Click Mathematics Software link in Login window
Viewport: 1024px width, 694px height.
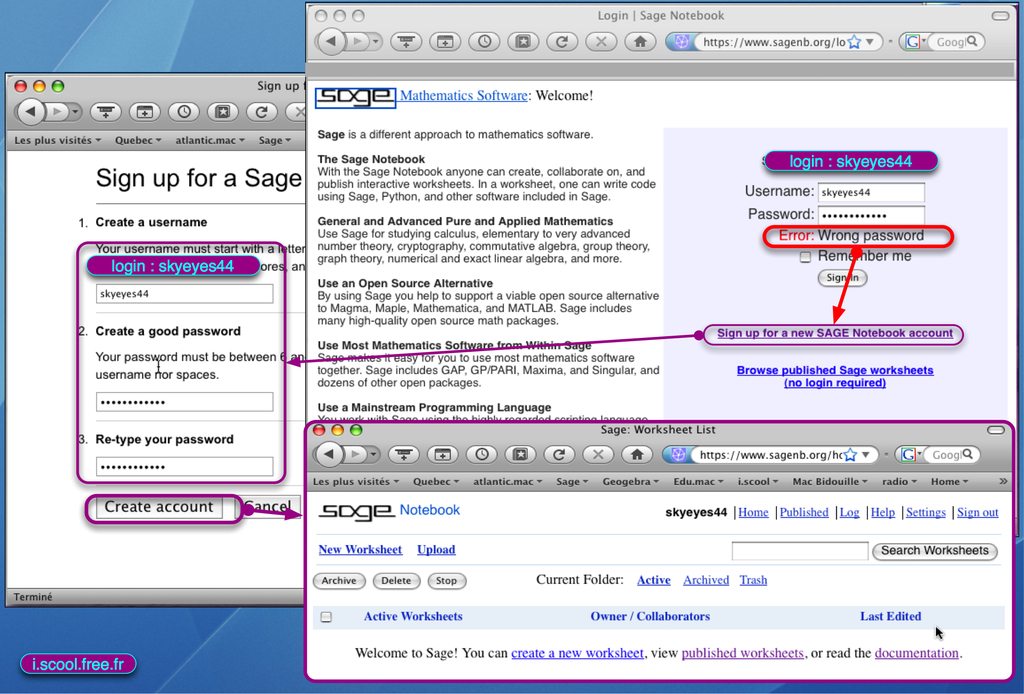(x=464, y=95)
